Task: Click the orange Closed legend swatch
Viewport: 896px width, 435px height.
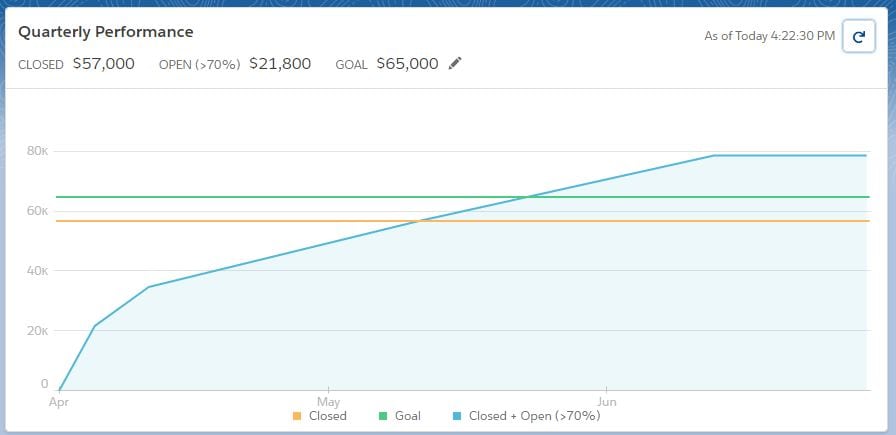Action: [x=296, y=416]
